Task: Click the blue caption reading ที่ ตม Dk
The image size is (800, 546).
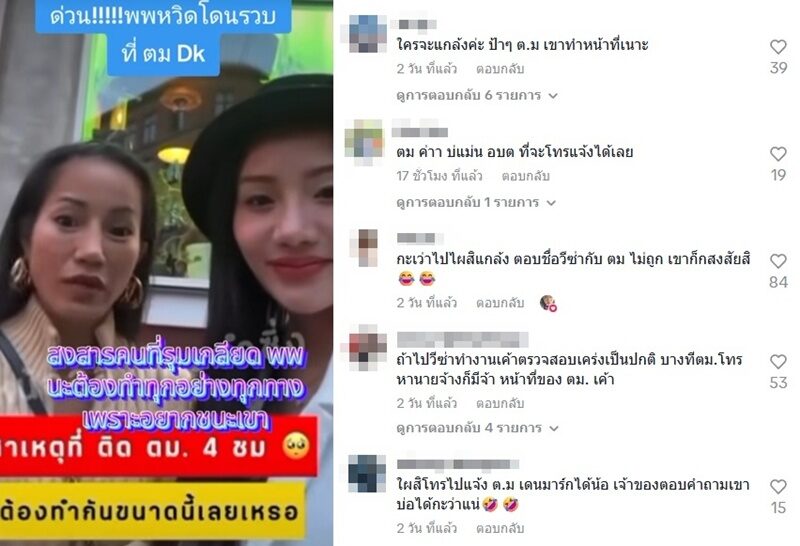Action: pyautogui.click(x=163, y=54)
